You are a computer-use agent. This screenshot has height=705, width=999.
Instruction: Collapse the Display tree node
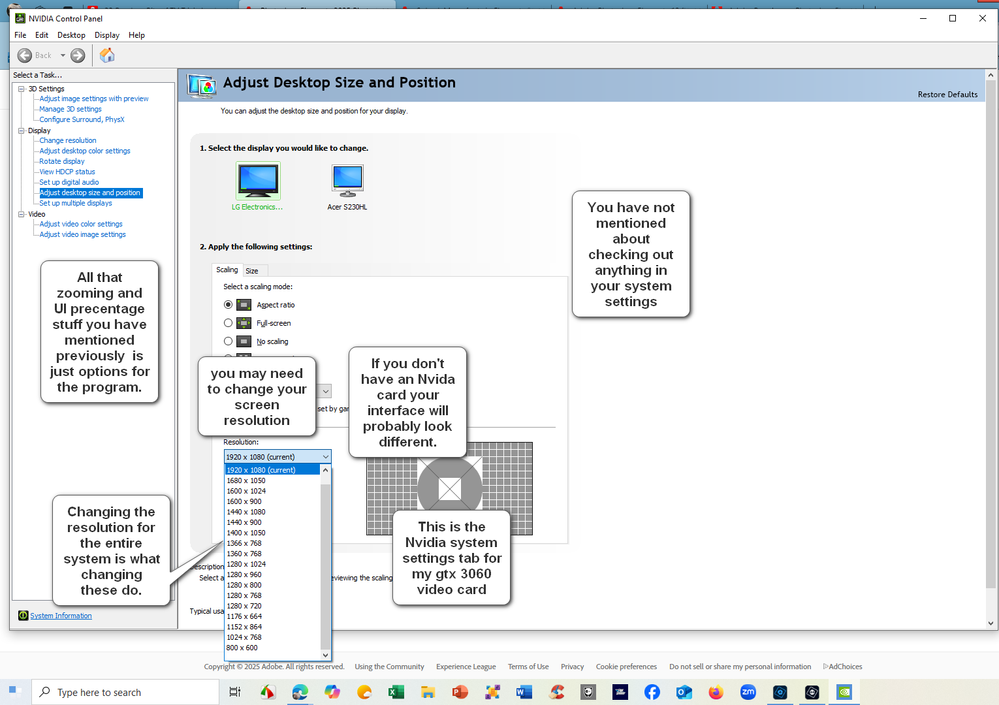pyautogui.click(x=21, y=131)
